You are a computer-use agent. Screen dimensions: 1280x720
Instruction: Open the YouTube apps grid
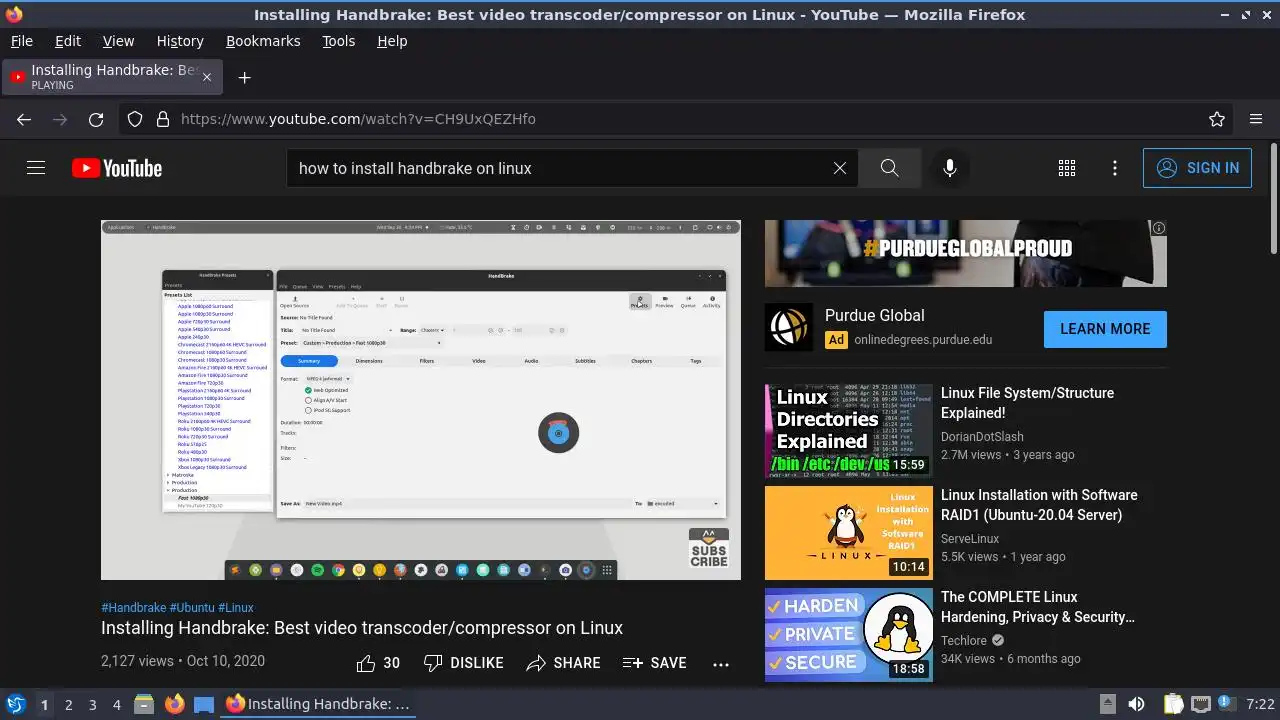click(1067, 168)
